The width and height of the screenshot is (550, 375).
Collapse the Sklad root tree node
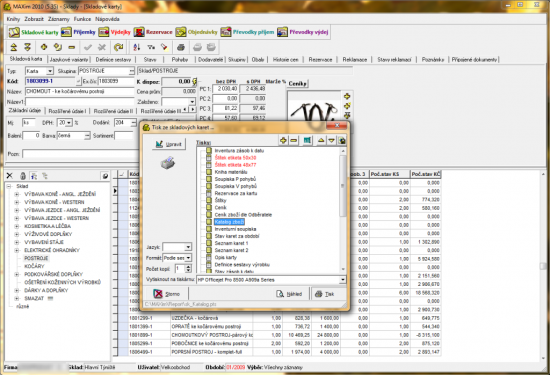(x=9, y=186)
